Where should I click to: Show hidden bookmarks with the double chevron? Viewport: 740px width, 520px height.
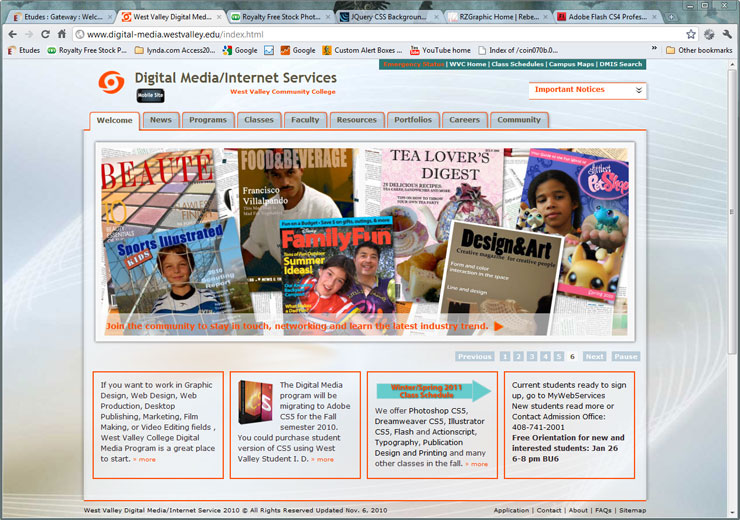pyautogui.click(x=654, y=48)
